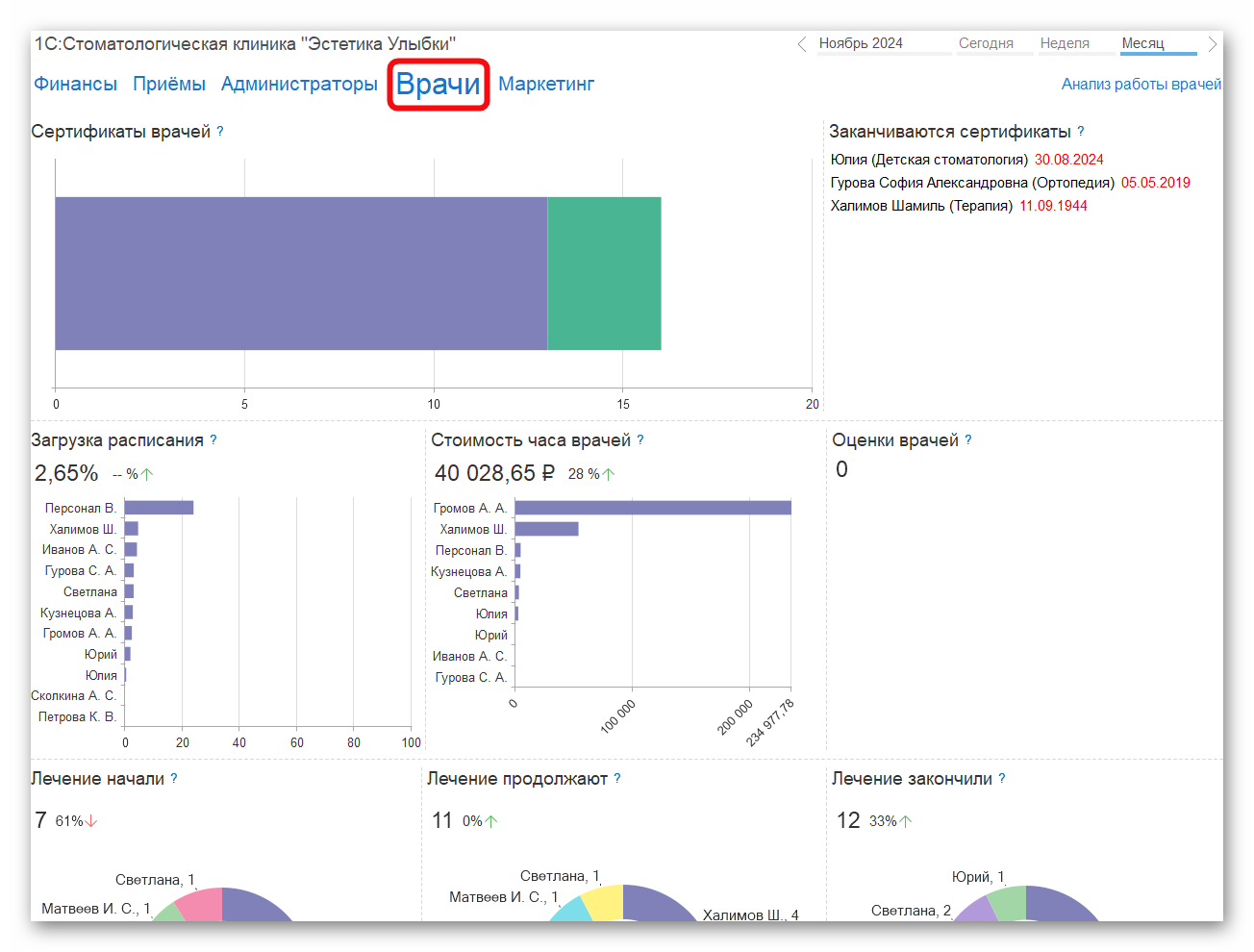Screen dimensions: 1254x952
Task: Click the 33% increase under Лечение закончили
Action: click(x=890, y=821)
